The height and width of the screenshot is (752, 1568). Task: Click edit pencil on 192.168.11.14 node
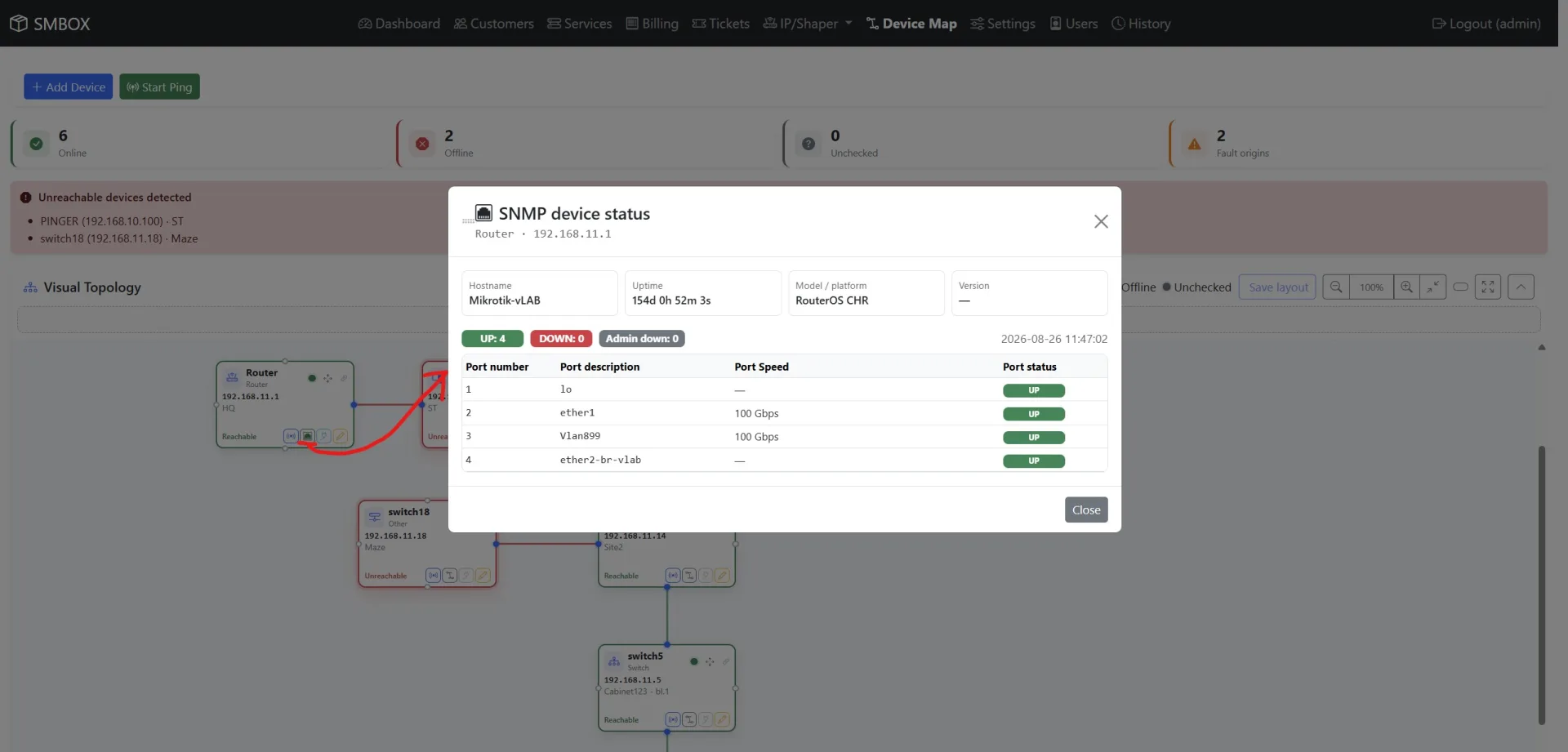[721, 576]
